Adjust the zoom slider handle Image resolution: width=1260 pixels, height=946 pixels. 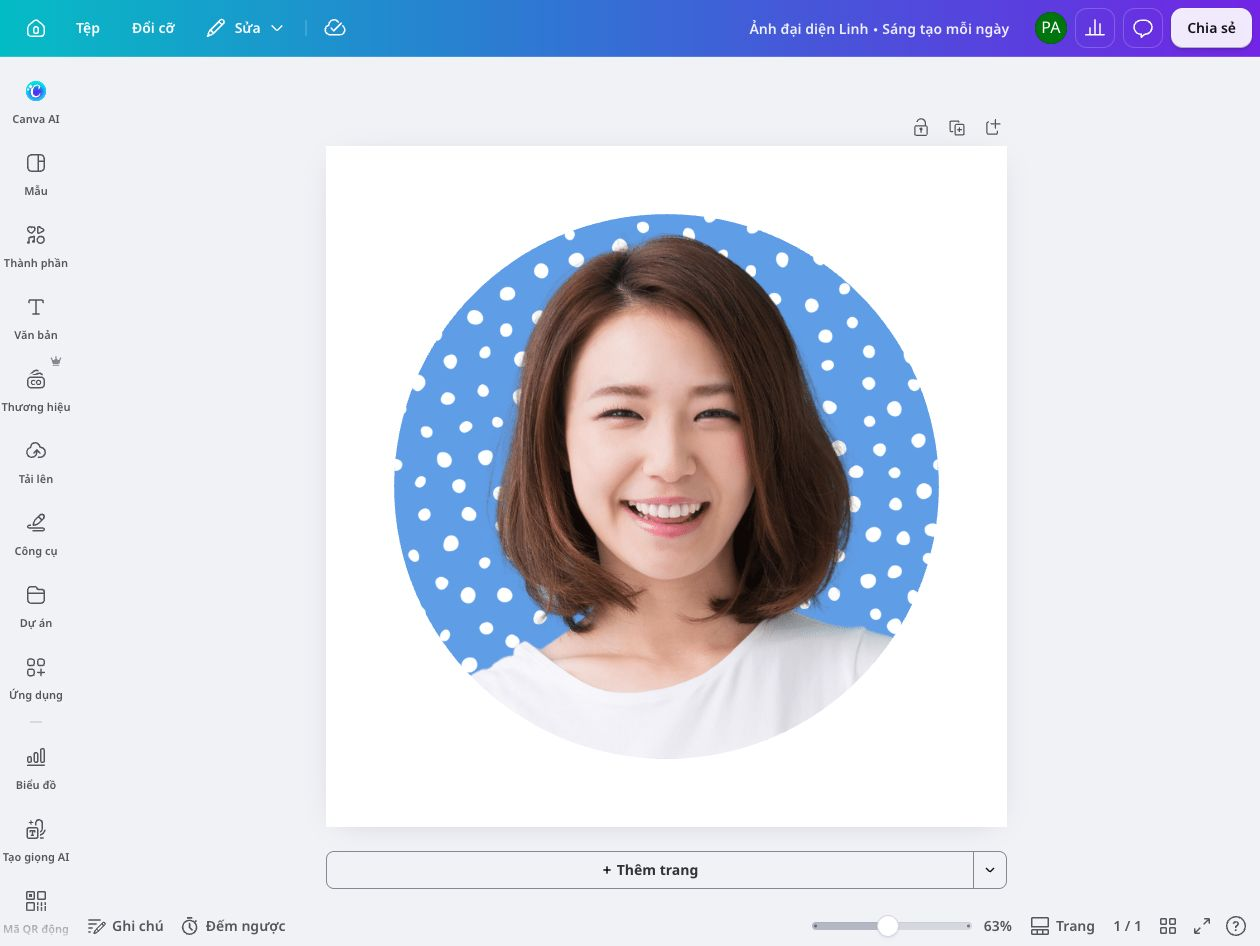(x=887, y=926)
